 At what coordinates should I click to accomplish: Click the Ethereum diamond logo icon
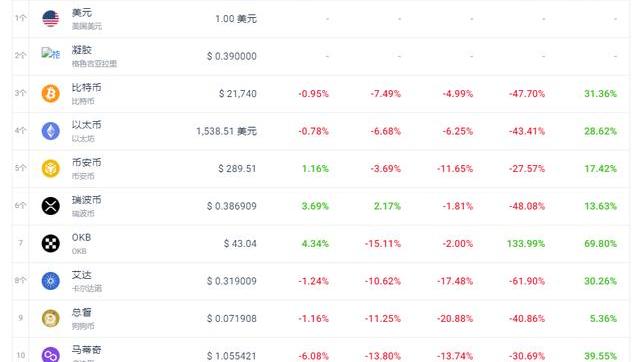click(x=51, y=131)
